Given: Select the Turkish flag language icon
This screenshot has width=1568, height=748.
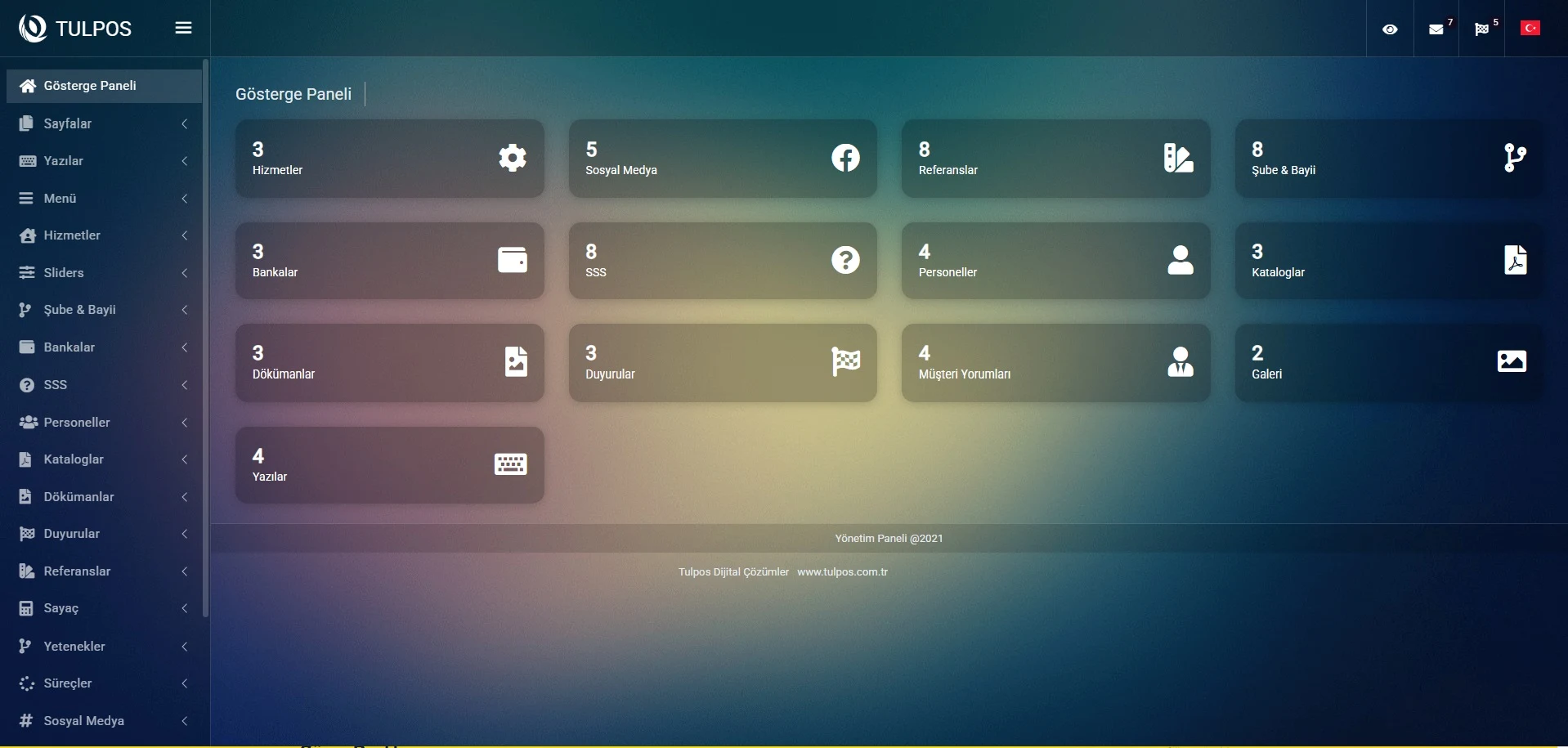Looking at the screenshot, I should 1530,29.
